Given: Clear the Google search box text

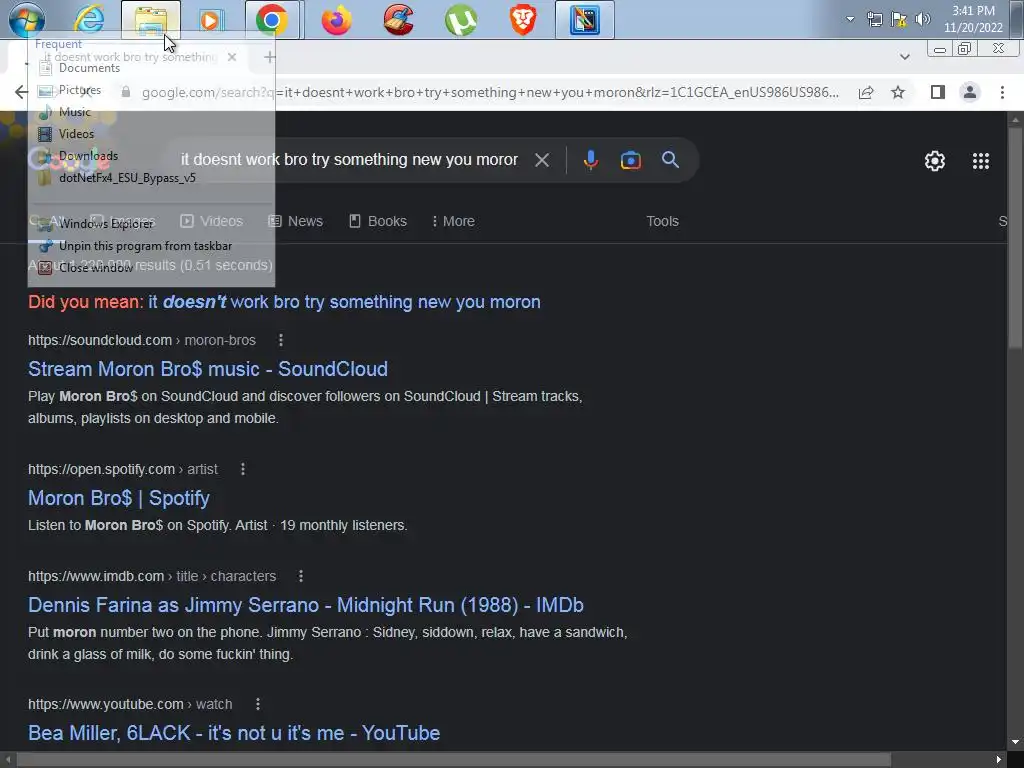Looking at the screenshot, I should pos(542,160).
